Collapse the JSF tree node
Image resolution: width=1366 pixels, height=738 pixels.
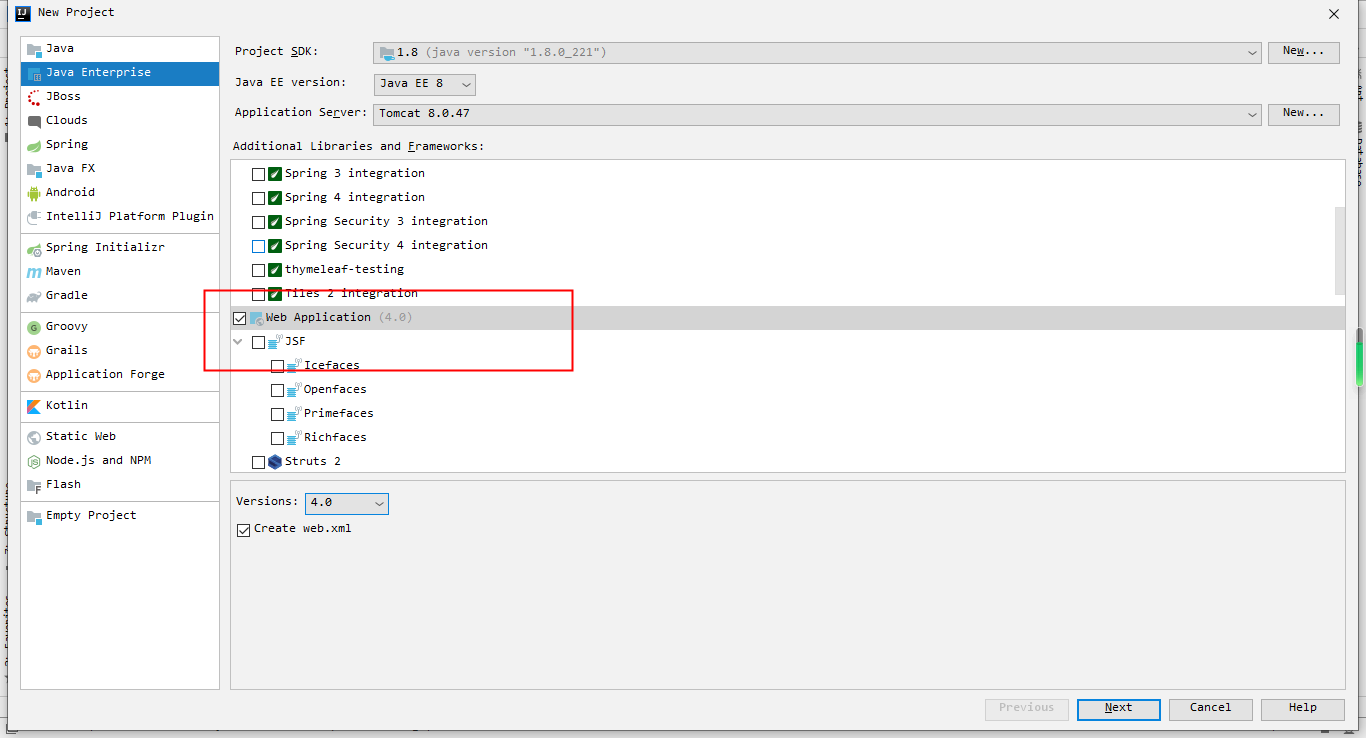click(x=238, y=341)
